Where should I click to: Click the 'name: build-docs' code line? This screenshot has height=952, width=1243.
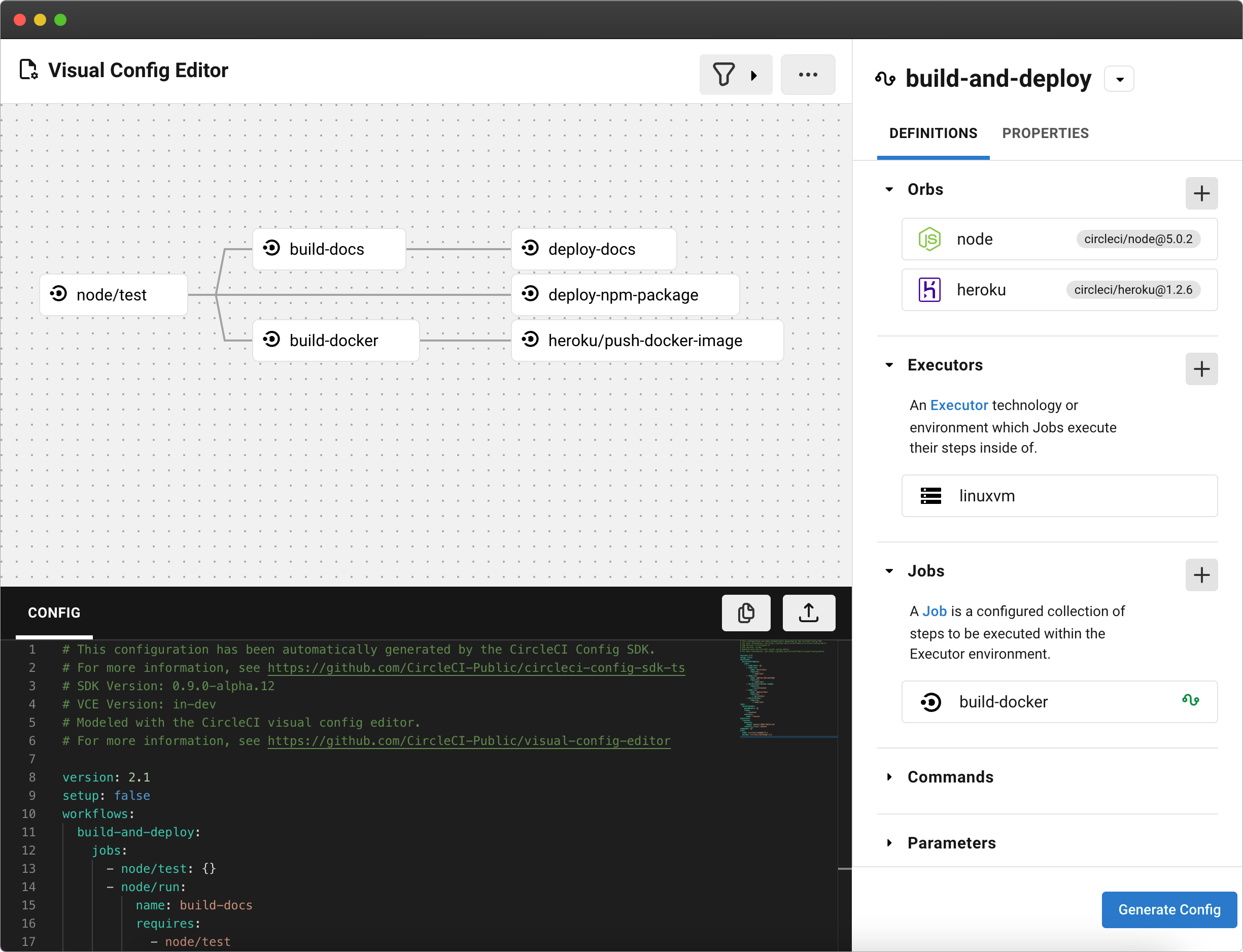click(194, 905)
